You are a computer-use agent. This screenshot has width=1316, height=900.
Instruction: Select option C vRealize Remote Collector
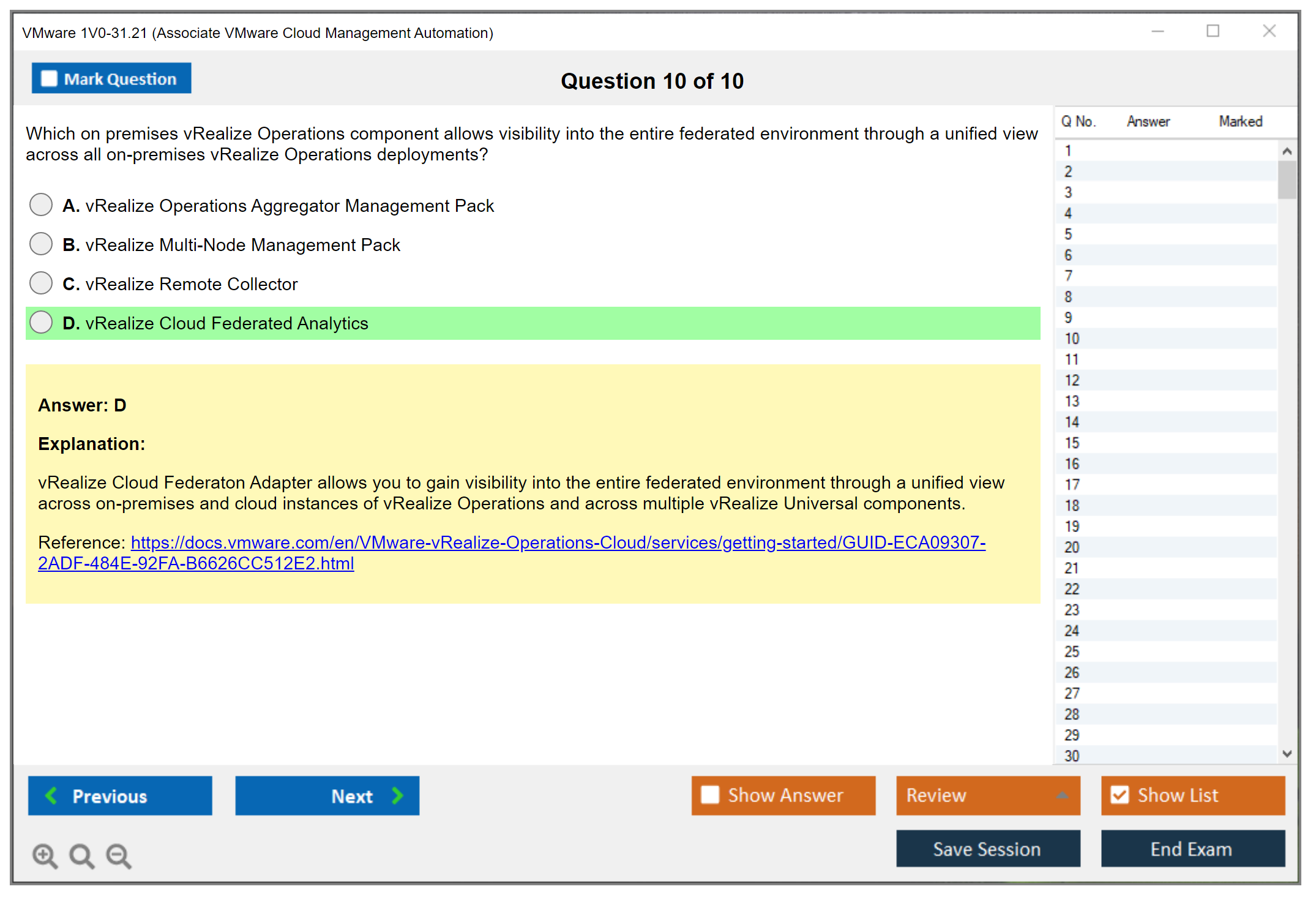41,283
